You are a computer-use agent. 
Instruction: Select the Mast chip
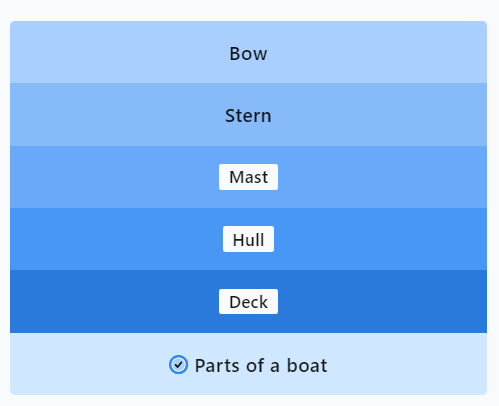248,177
